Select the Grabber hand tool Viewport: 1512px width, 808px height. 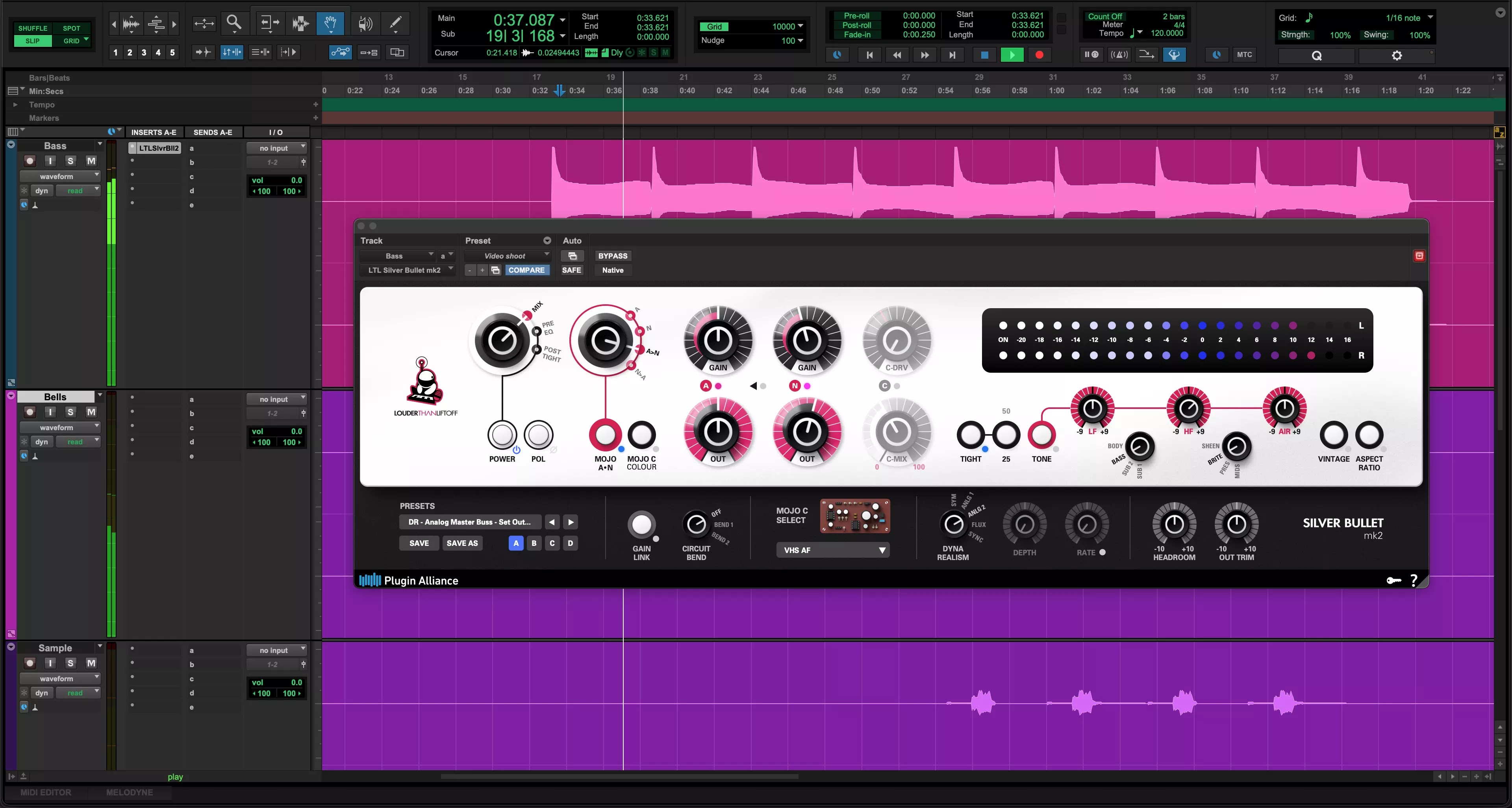pos(330,23)
